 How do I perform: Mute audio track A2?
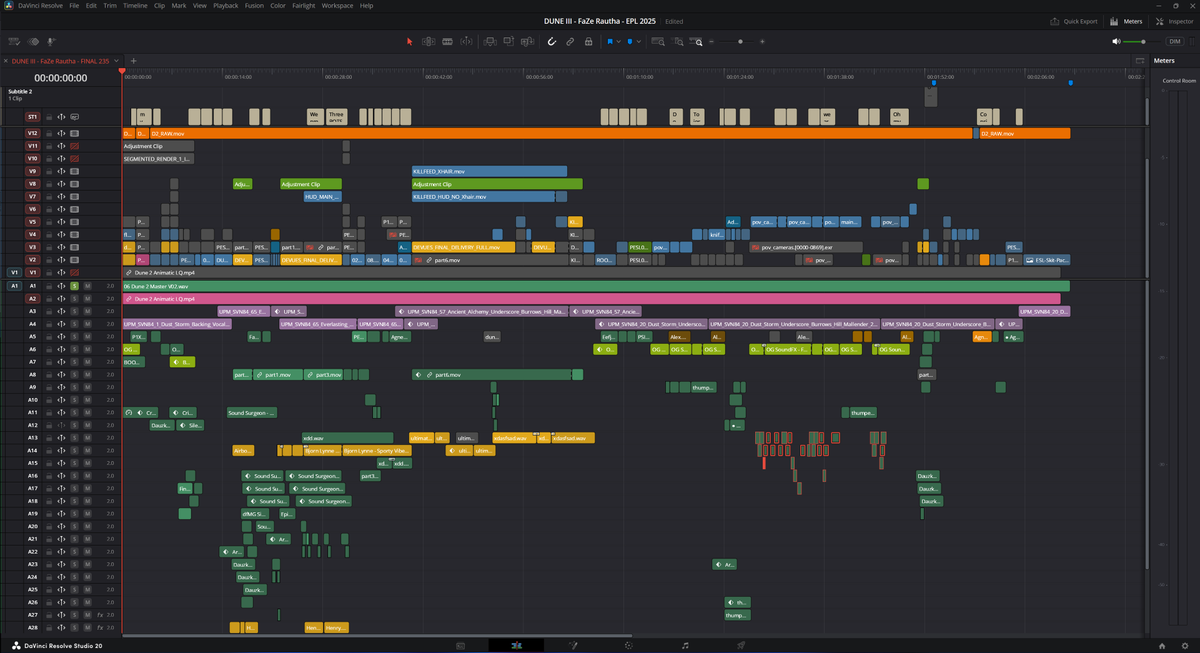click(87, 298)
